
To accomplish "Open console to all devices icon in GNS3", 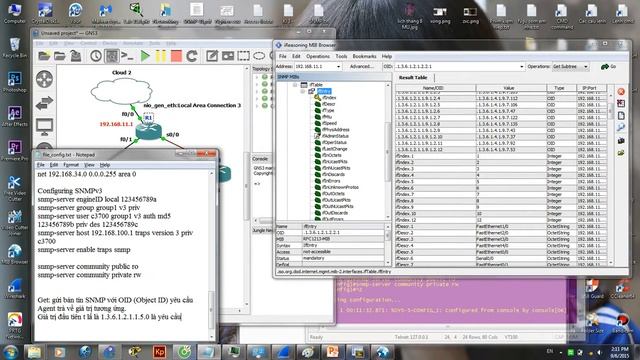I will (127, 56).
